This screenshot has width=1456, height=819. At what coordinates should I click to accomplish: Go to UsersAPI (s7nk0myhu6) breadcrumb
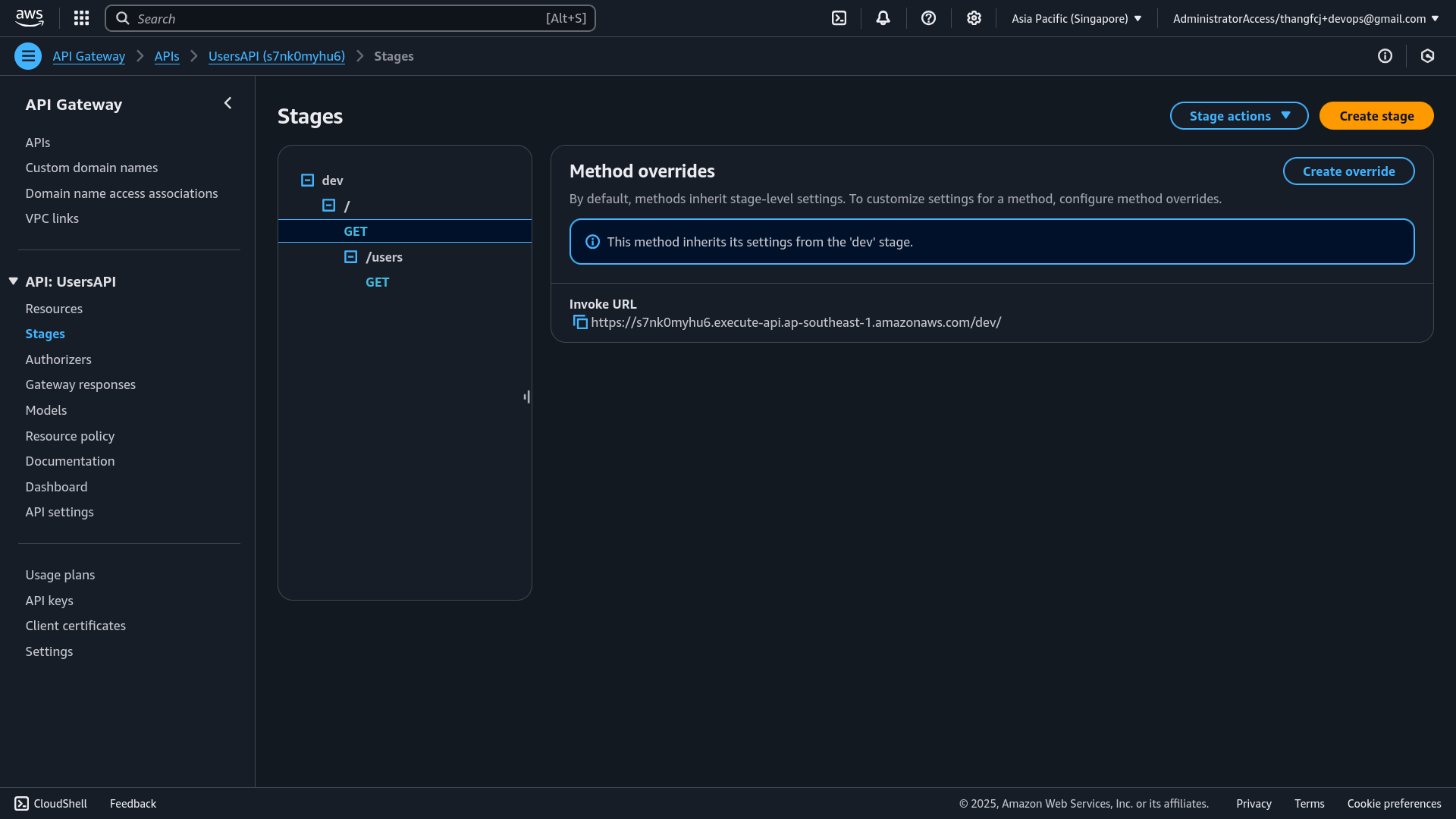[x=277, y=56]
